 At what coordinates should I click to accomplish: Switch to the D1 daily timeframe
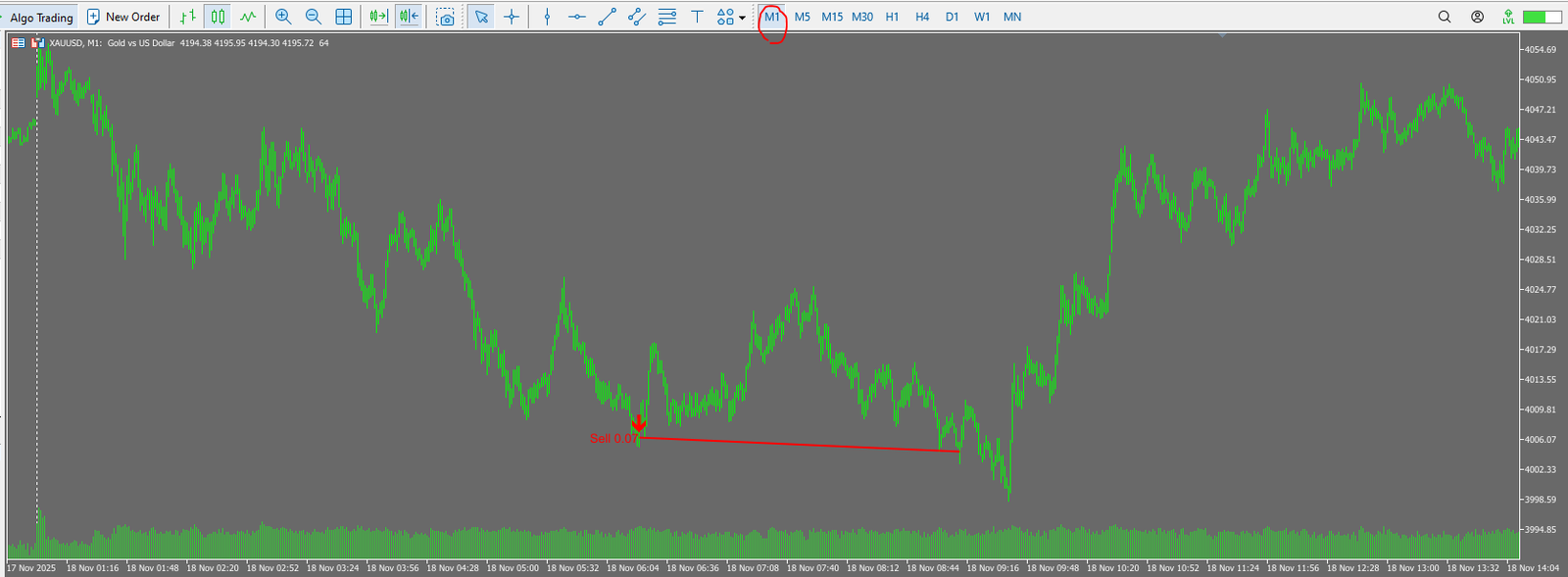click(952, 17)
